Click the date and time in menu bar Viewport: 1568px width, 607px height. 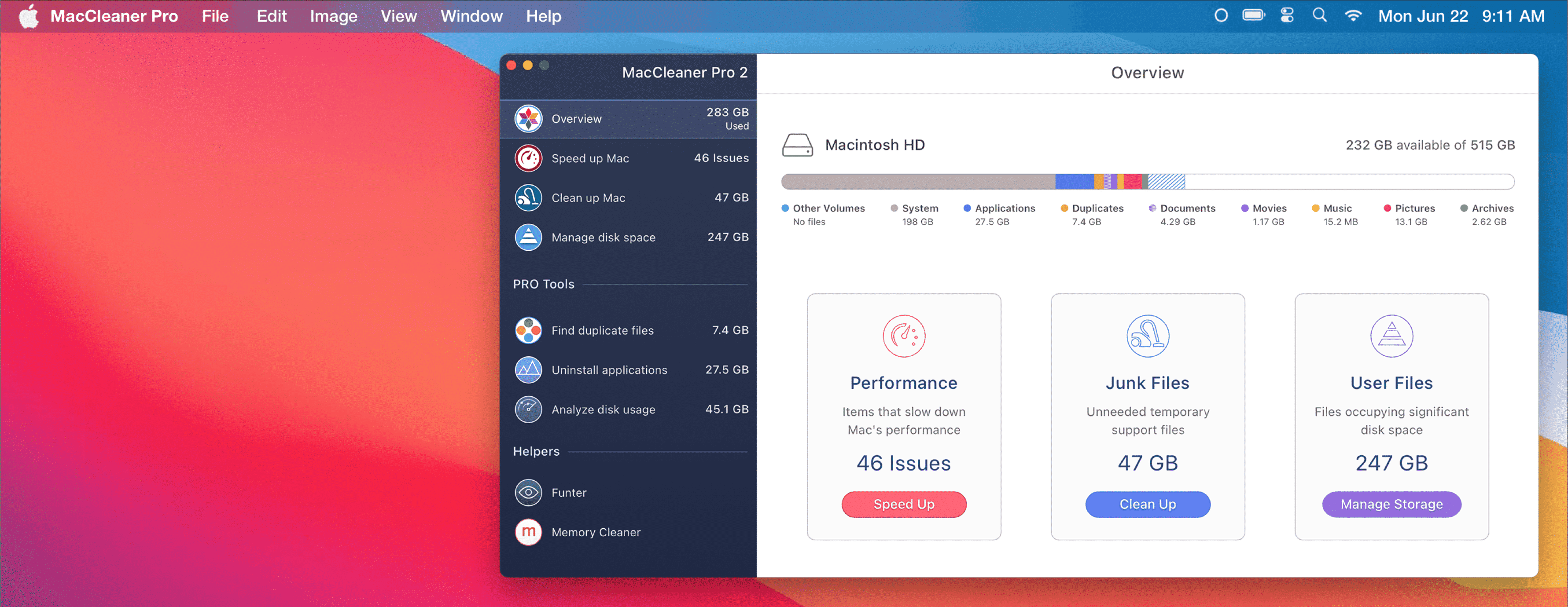(1461, 16)
